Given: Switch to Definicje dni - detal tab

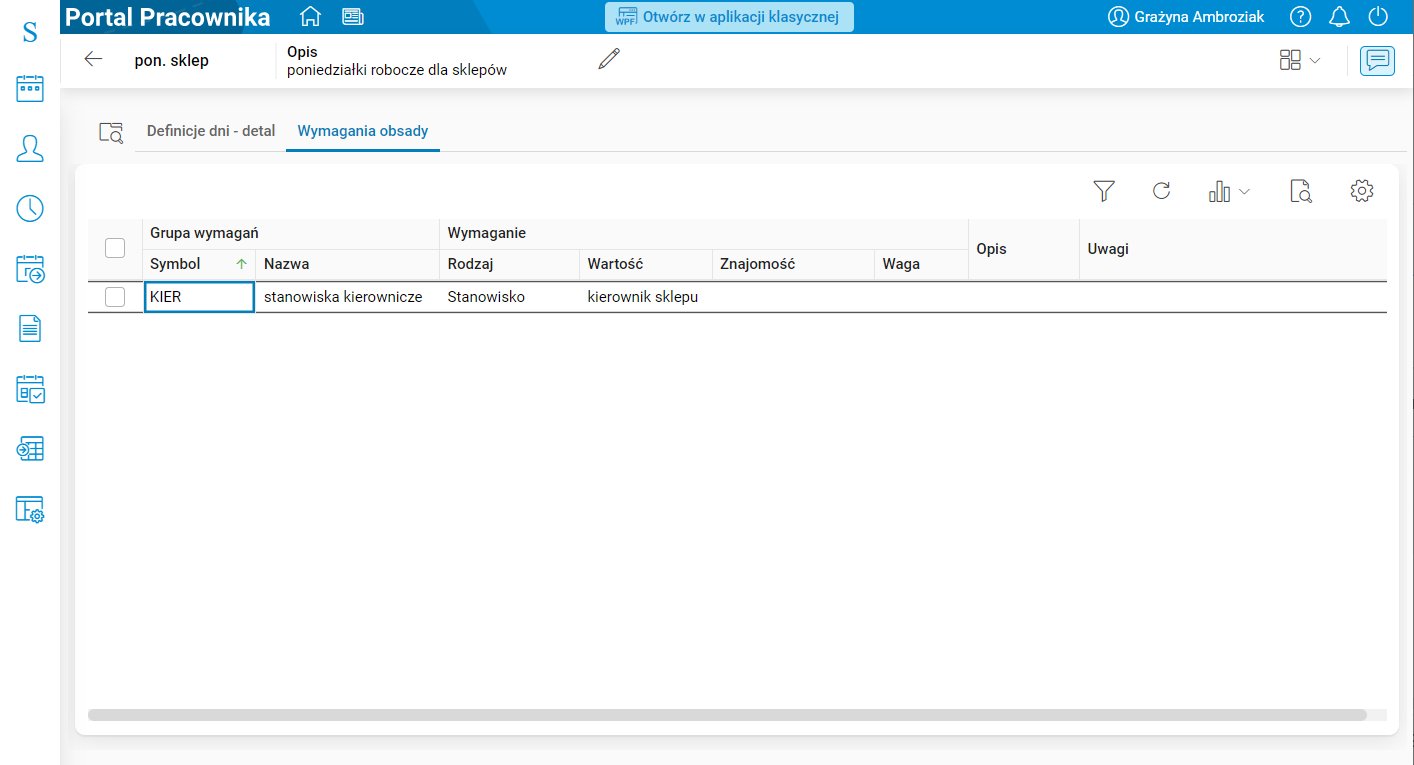Looking at the screenshot, I should point(211,131).
